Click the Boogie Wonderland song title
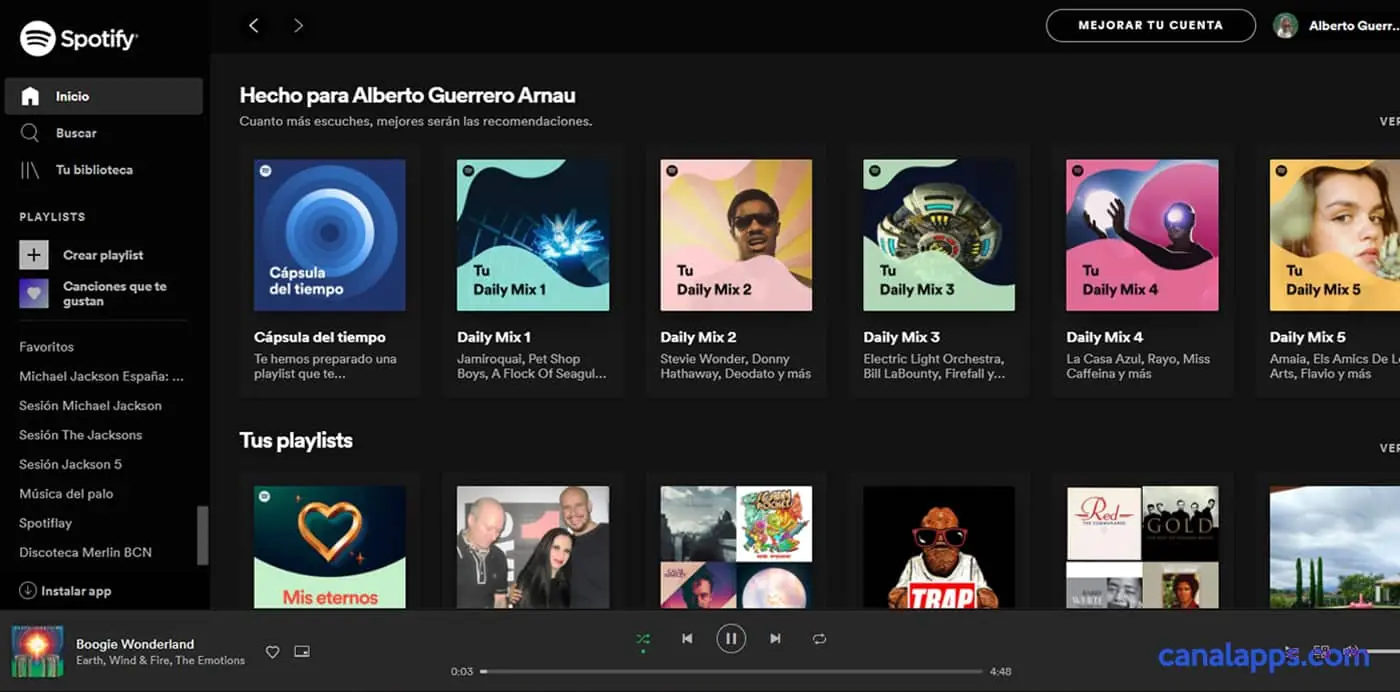This screenshot has width=1400, height=692. pos(135,644)
